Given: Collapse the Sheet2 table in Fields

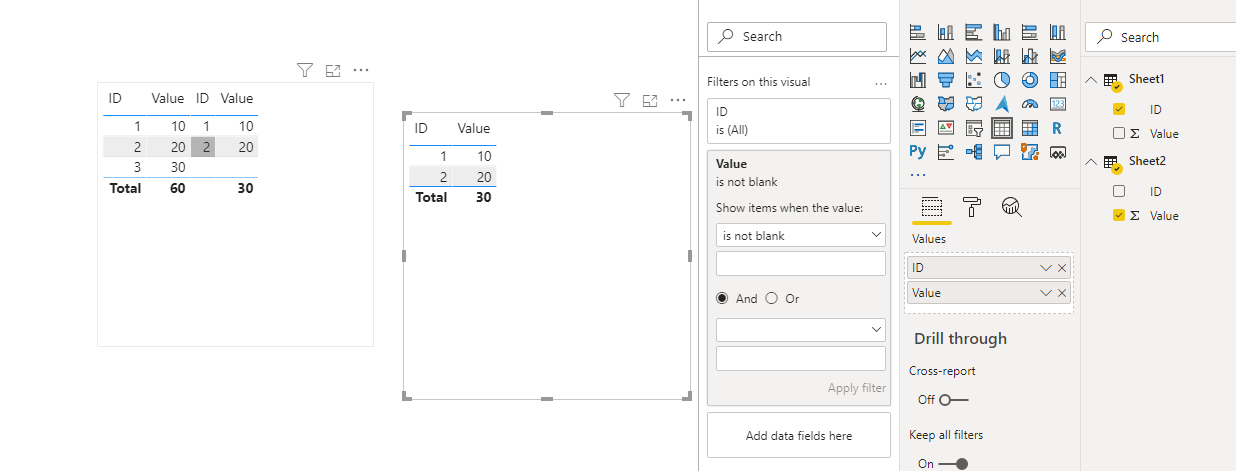Looking at the screenshot, I should pos(1091,161).
